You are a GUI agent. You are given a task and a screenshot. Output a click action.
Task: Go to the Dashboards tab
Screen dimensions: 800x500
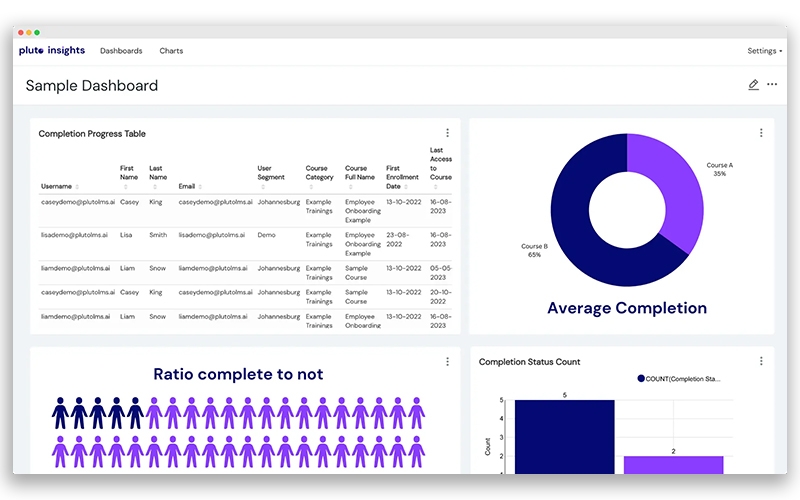pyautogui.click(x=121, y=51)
